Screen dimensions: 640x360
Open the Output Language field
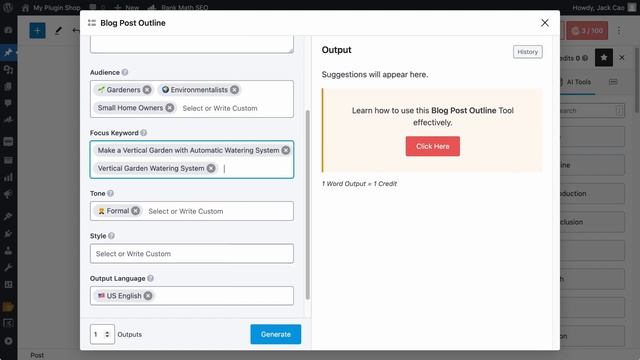pyautogui.click(x=191, y=296)
